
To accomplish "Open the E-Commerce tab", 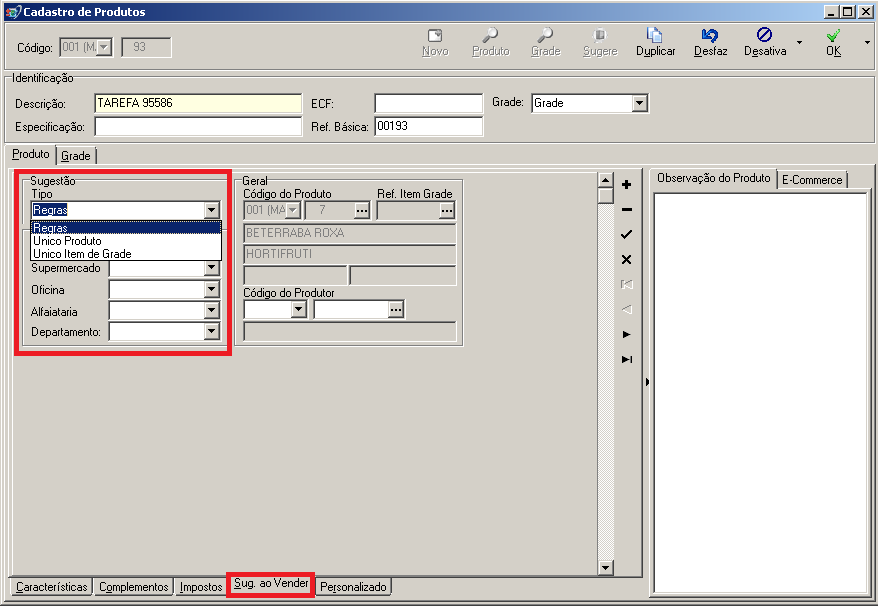I will (812, 179).
